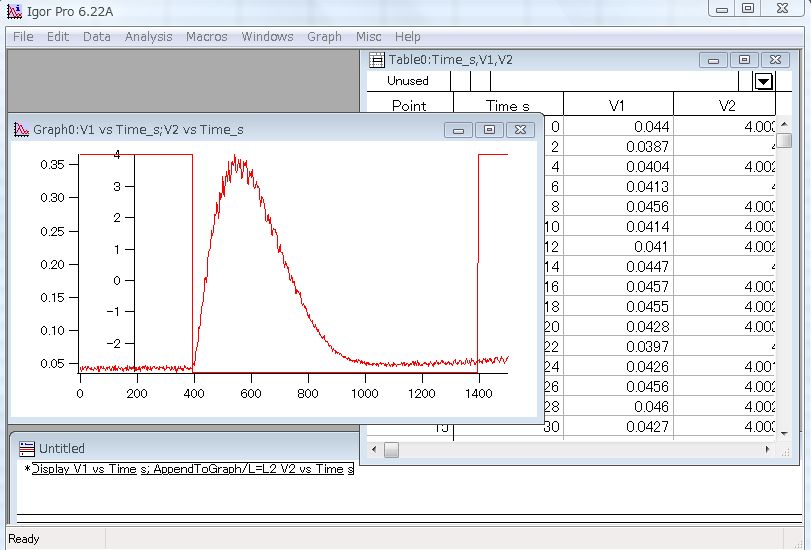
Task: Open the File menu
Action: tap(23, 37)
